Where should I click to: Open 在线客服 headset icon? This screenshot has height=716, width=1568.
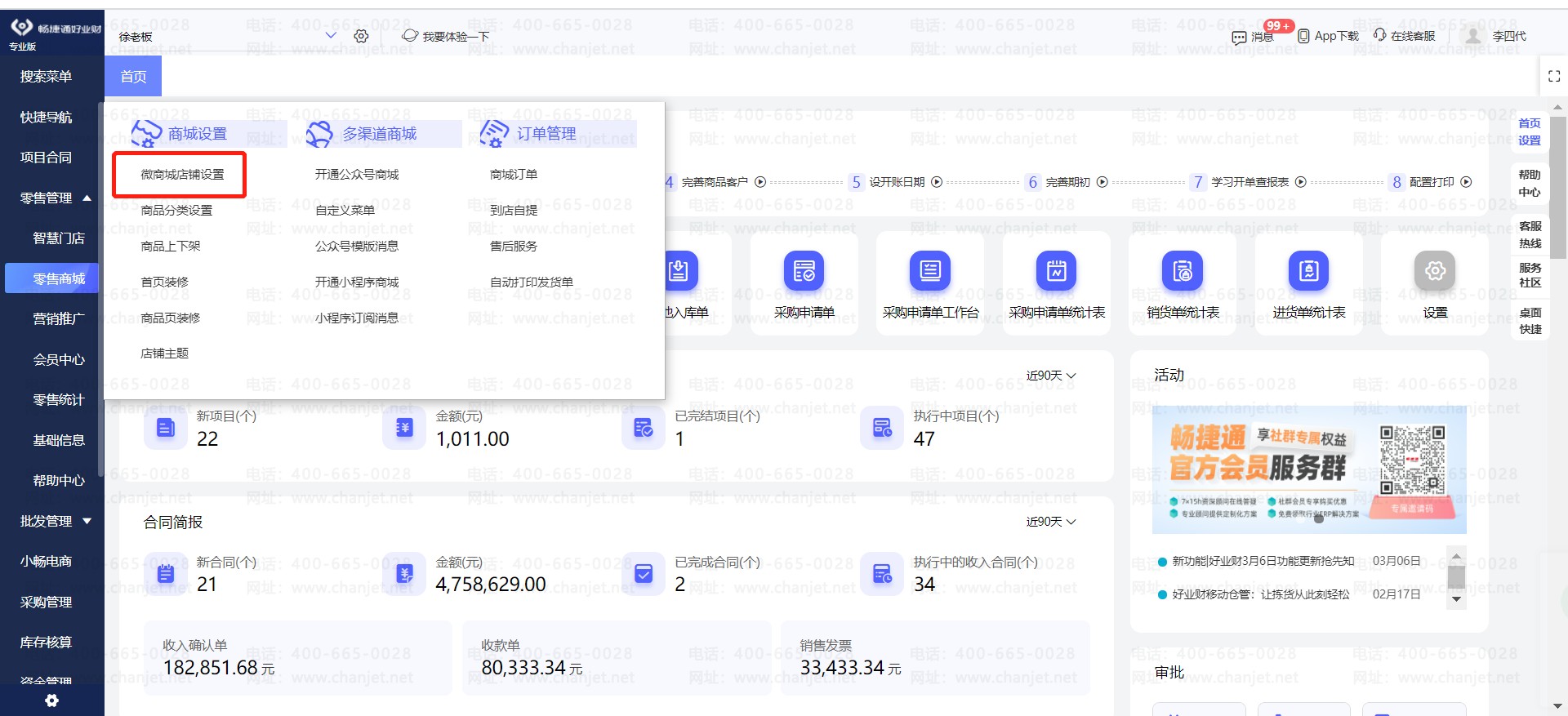[1379, 35]
